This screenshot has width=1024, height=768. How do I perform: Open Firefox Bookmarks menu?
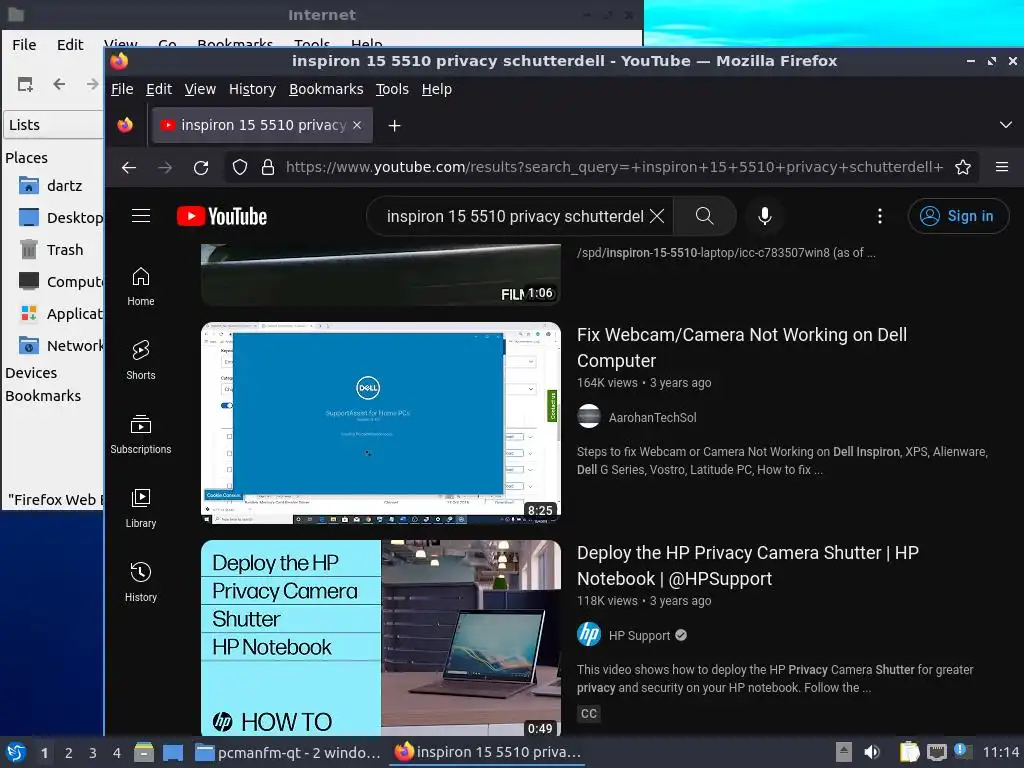[326, 89]
